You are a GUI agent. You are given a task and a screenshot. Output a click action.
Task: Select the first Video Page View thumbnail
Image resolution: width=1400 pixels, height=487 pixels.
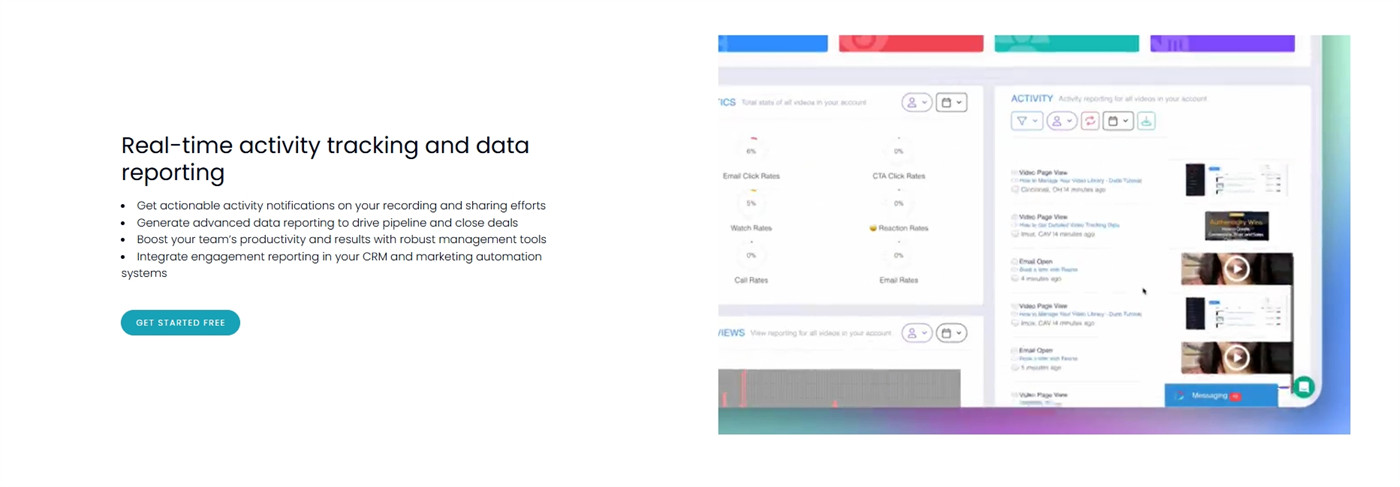click(x=1236, y=180)
